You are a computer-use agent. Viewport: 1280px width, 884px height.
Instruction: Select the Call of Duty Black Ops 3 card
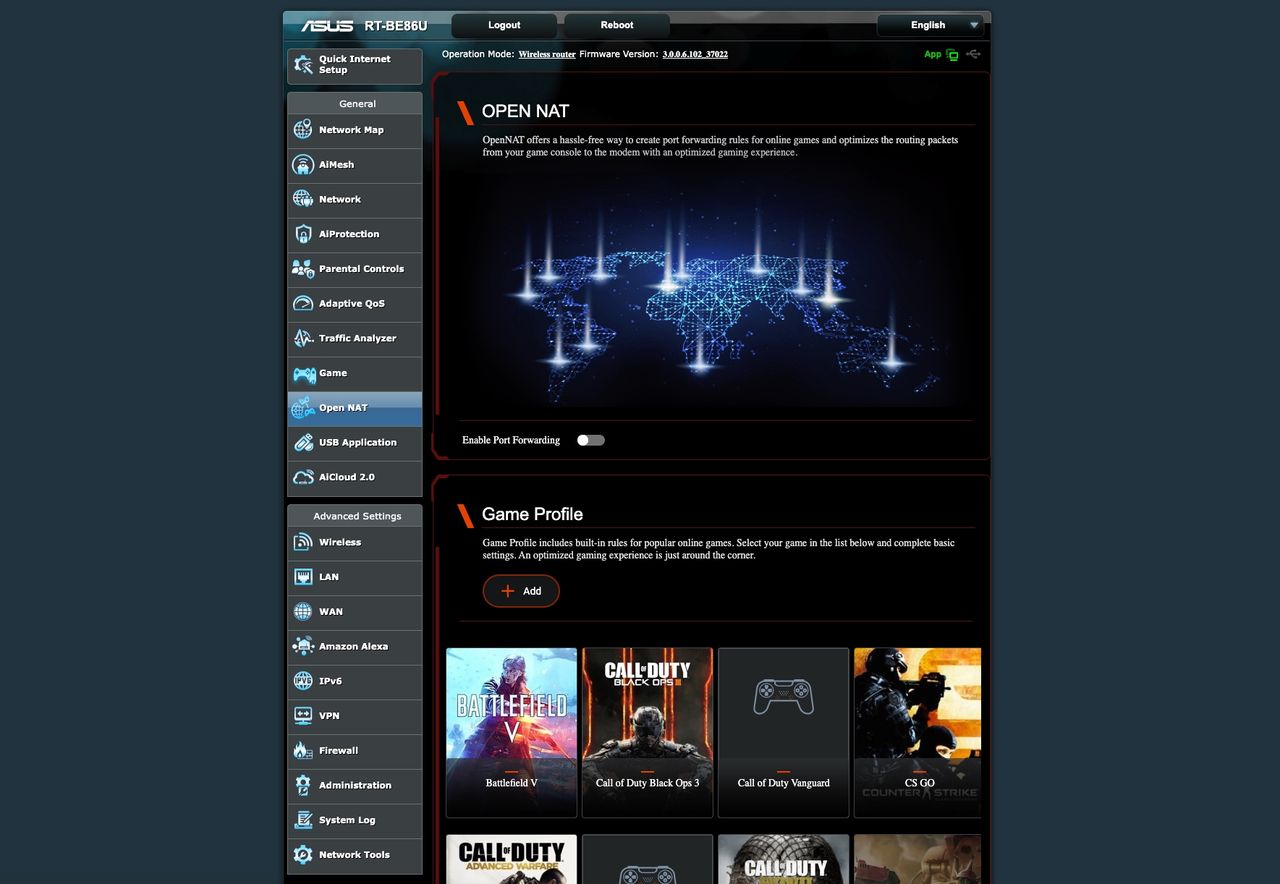[648, 733]
